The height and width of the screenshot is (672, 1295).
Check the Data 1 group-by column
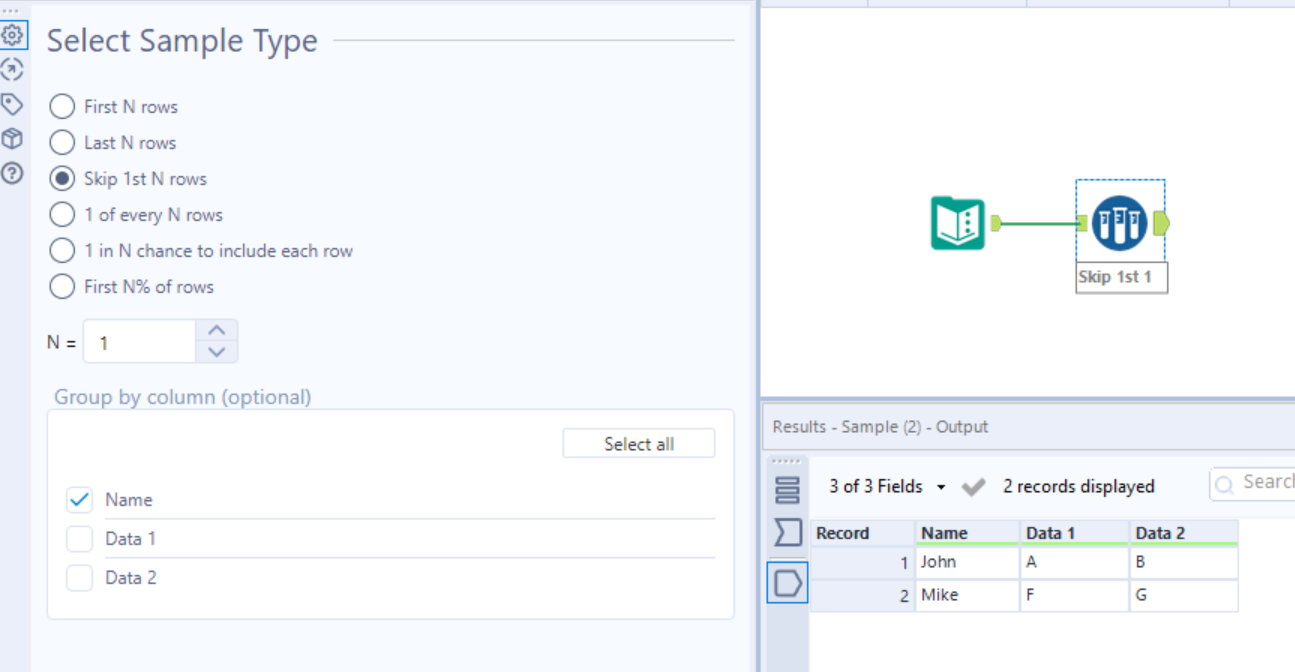[79, 538]
